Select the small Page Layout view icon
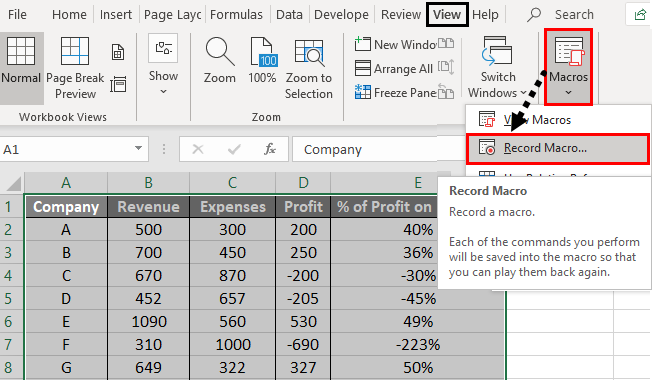 (118, 53)
